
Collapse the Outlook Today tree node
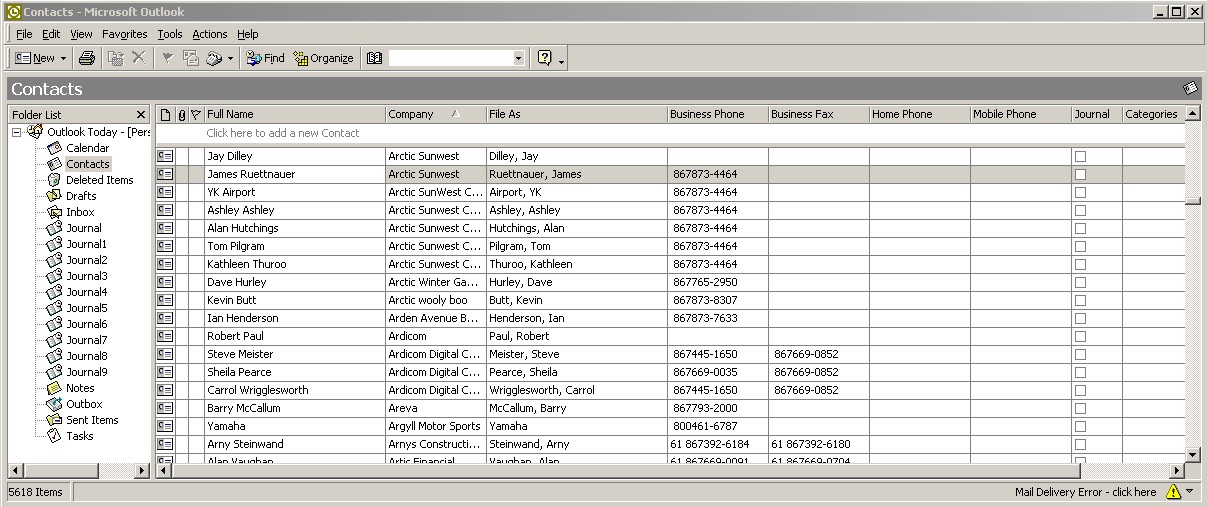click(x=17, y=132)
